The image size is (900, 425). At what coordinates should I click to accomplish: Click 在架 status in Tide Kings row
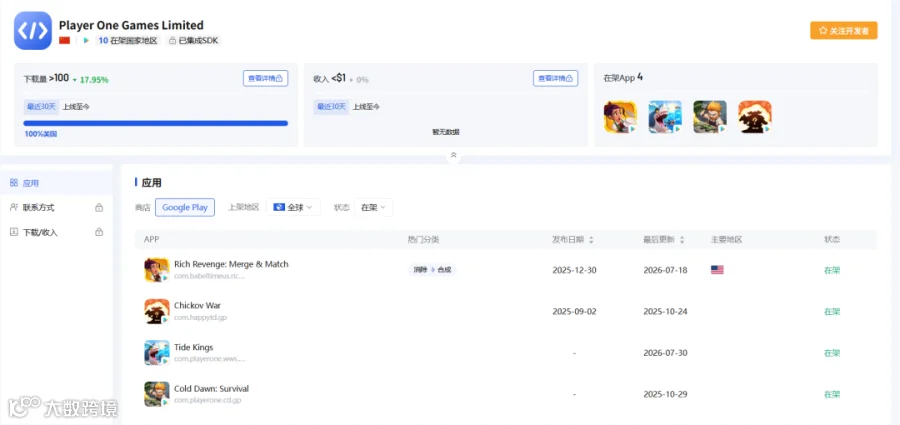(x=832, y=353)
